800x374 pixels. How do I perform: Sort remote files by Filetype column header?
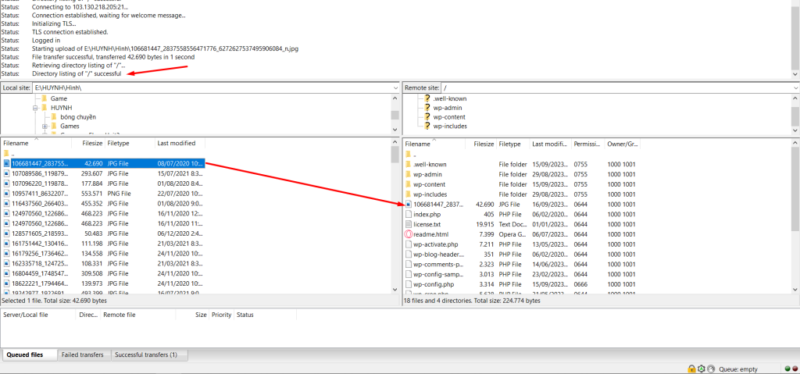coord(513,144)
